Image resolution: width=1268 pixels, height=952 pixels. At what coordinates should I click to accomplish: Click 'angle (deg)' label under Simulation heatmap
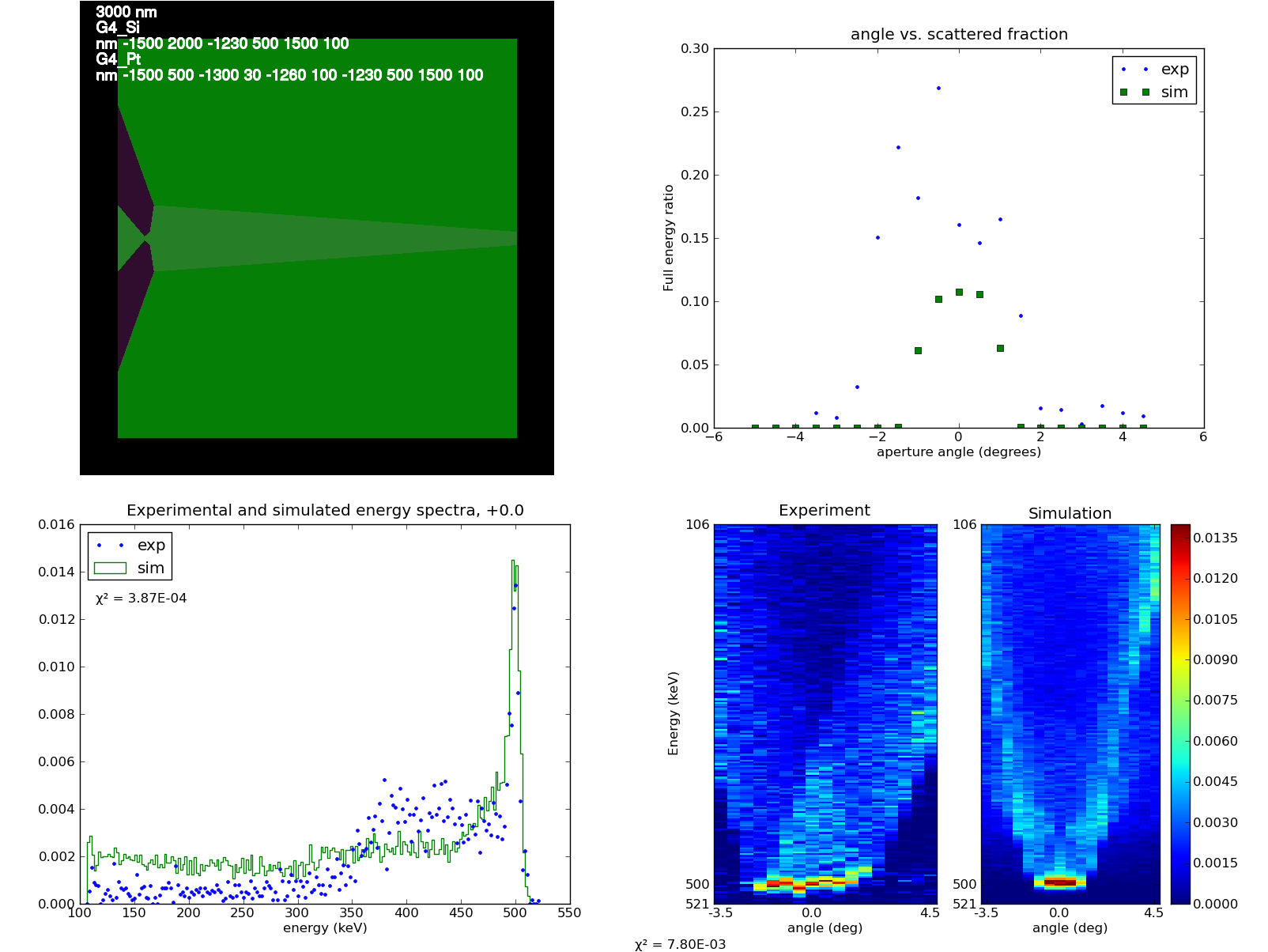[x=1070, y=928]
